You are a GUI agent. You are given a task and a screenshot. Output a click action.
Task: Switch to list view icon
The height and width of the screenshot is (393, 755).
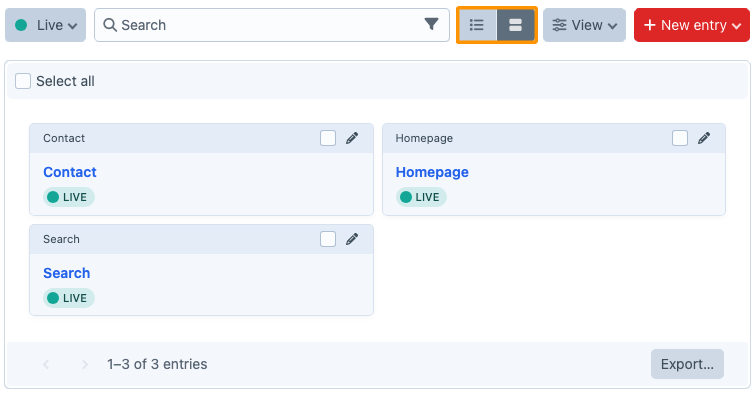(x=477, y=25)
